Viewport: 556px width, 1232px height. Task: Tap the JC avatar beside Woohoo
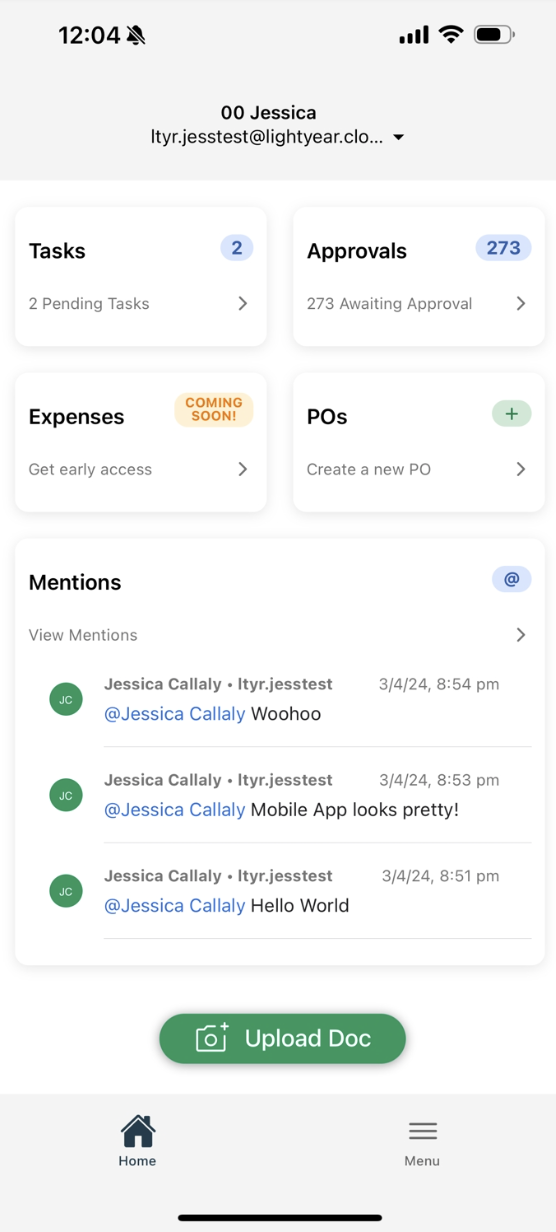66,699
